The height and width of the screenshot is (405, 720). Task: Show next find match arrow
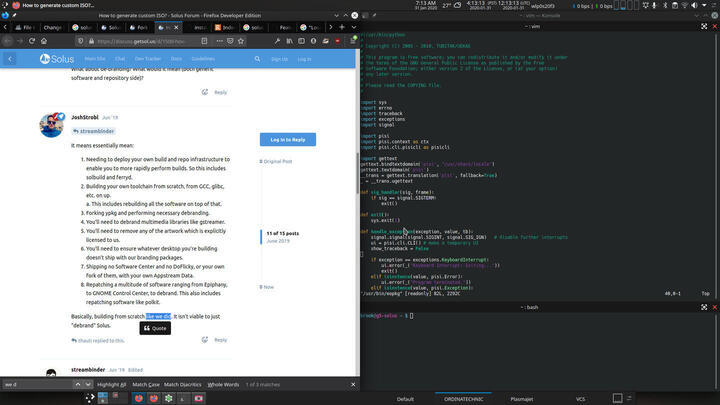(x=88, y=384)
